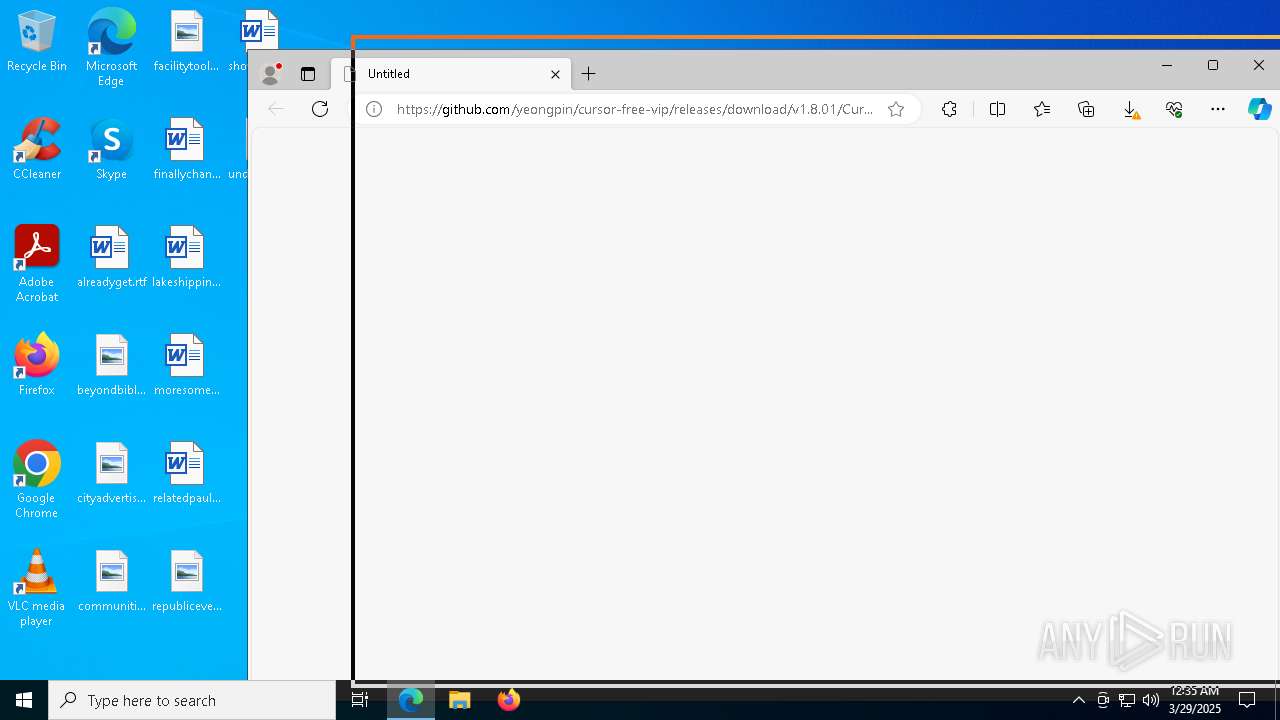Launch Google Chrome desktop shortcut
Viewport: 1280px width, 720px height.
pos(37,480)
